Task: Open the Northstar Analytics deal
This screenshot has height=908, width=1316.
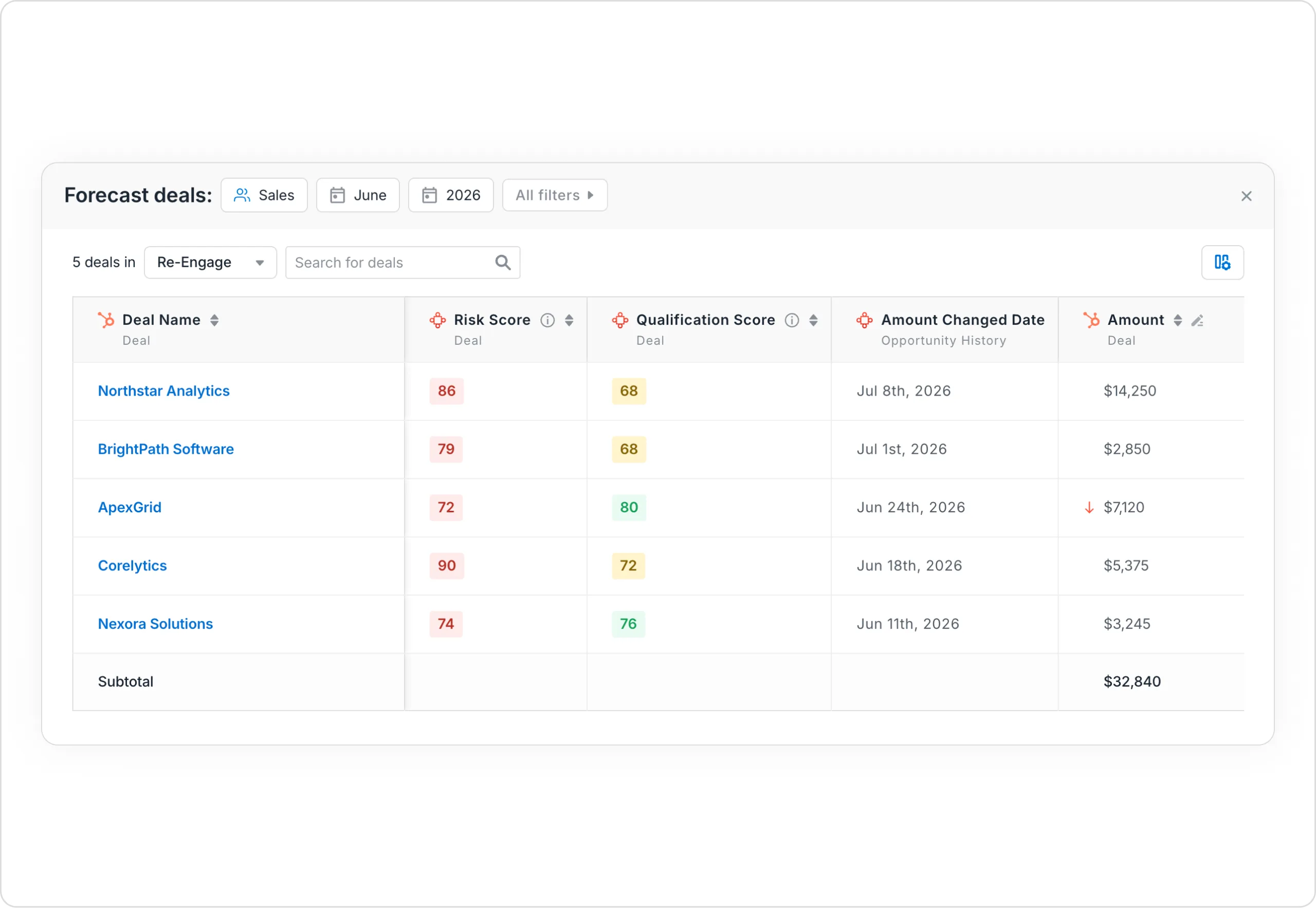Action: tap(164, 391)
